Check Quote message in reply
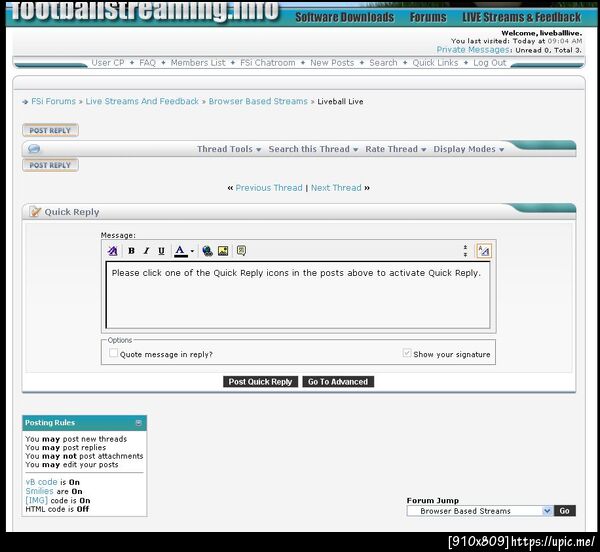 pos(113,353)
